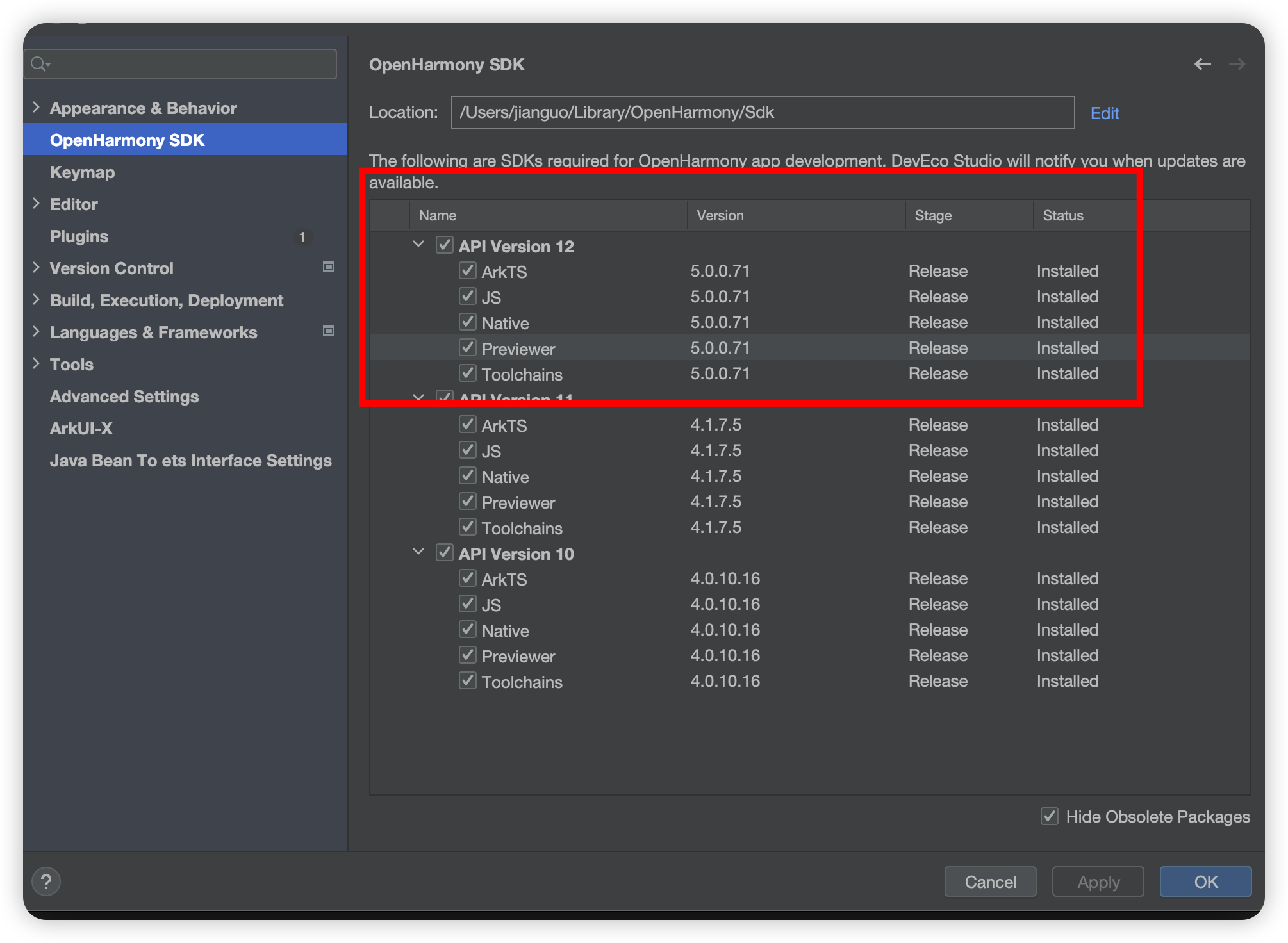Collapse the API Version 12 group
Screen dimensions: 1288x943
418,245
